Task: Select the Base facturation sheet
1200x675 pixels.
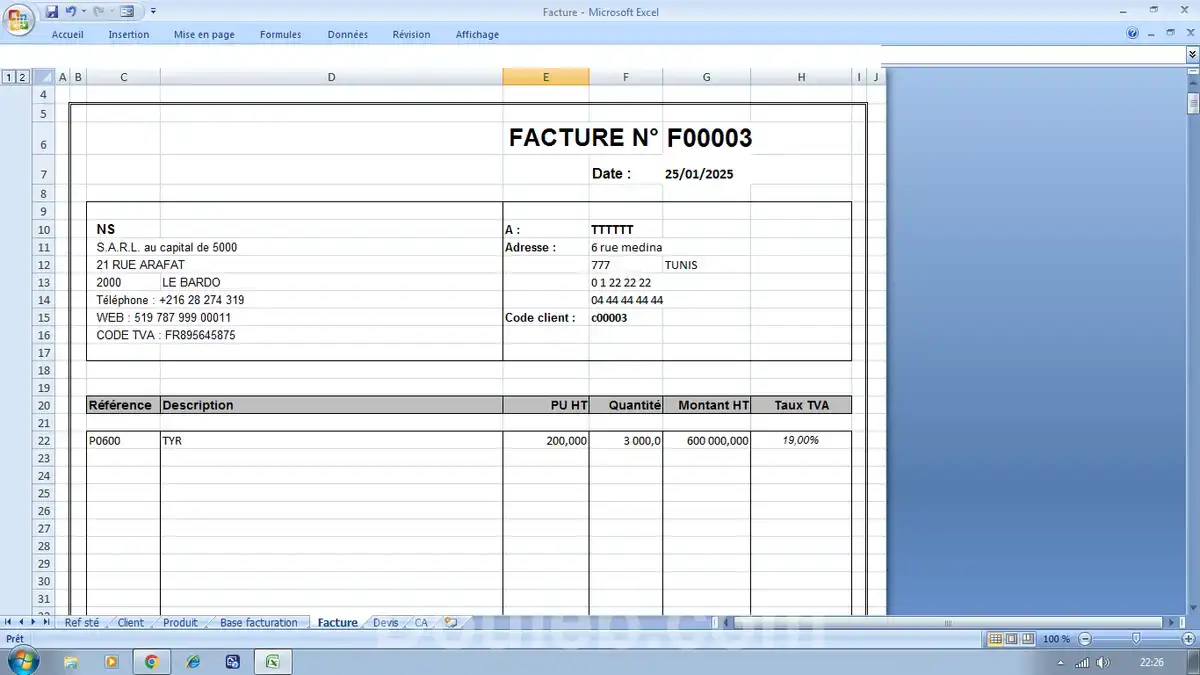Action: coord(257,621)
